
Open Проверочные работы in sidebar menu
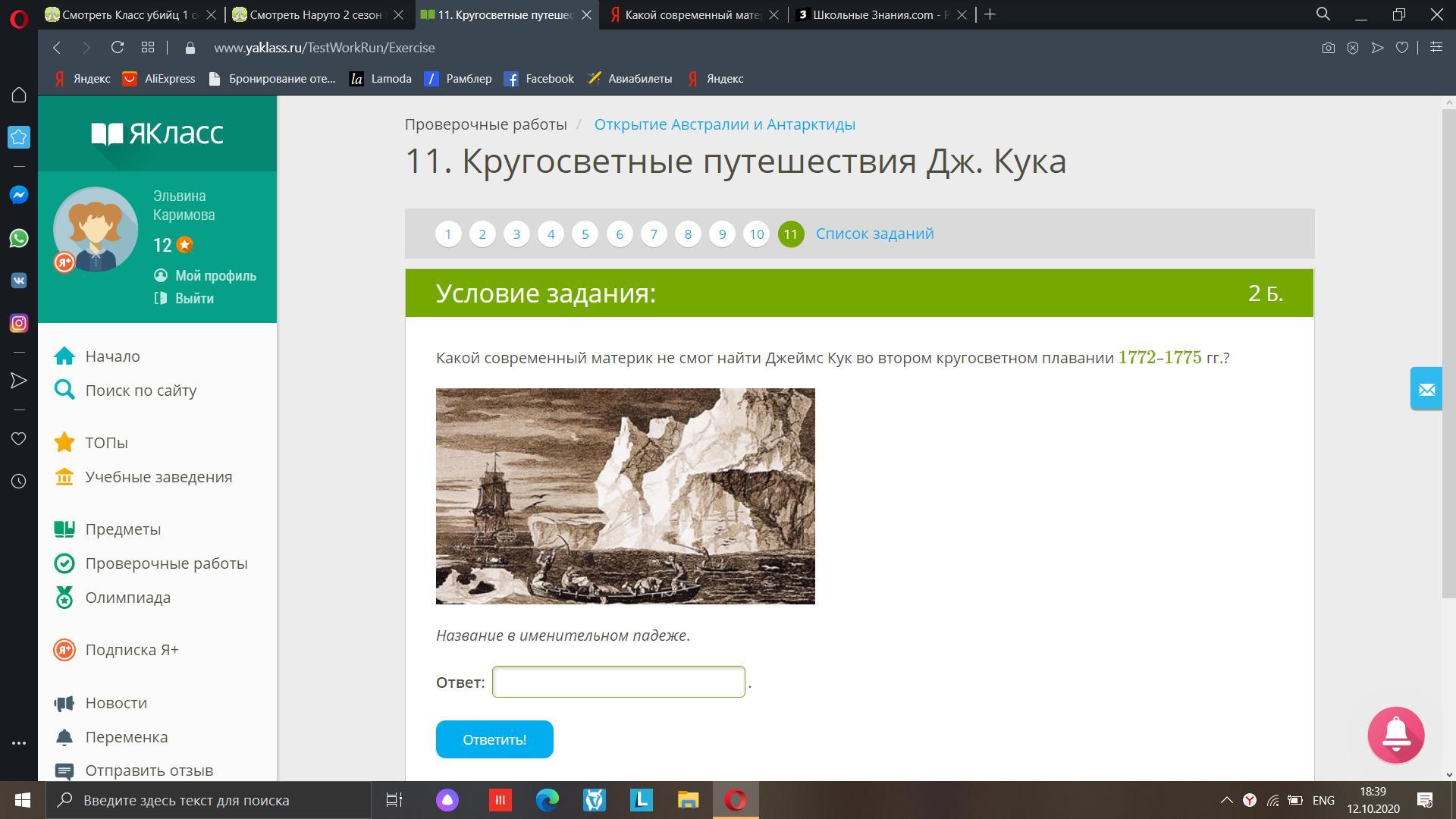[x=166, y=563]
